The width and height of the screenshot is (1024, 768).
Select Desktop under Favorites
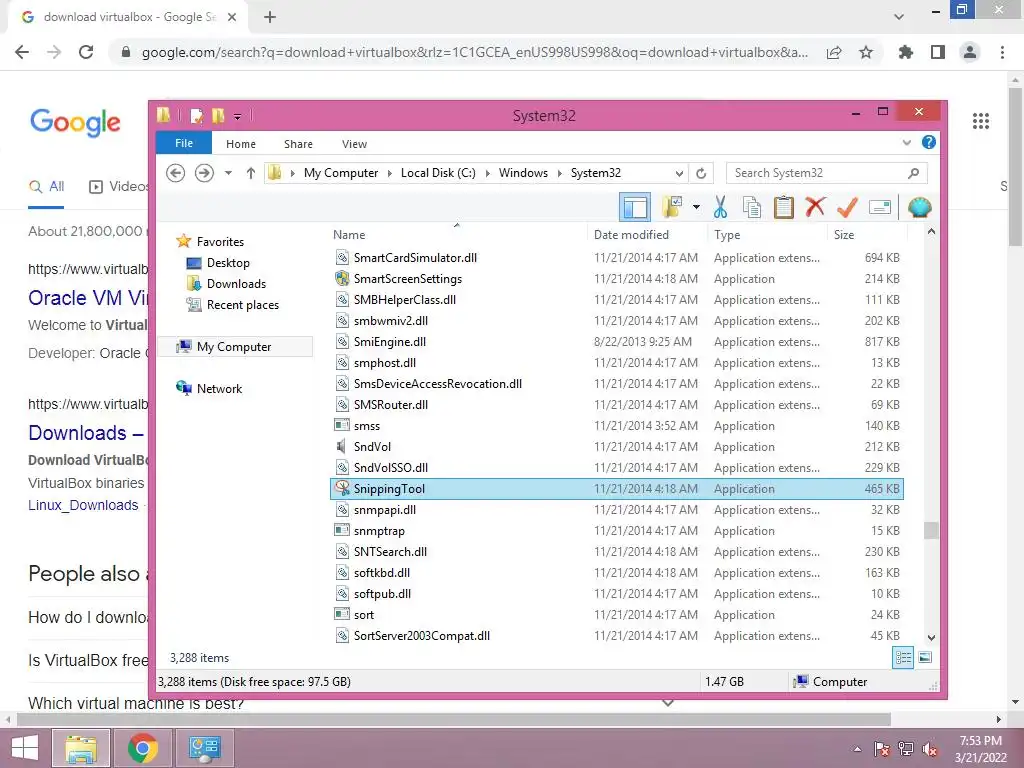(x=229, y=263)
